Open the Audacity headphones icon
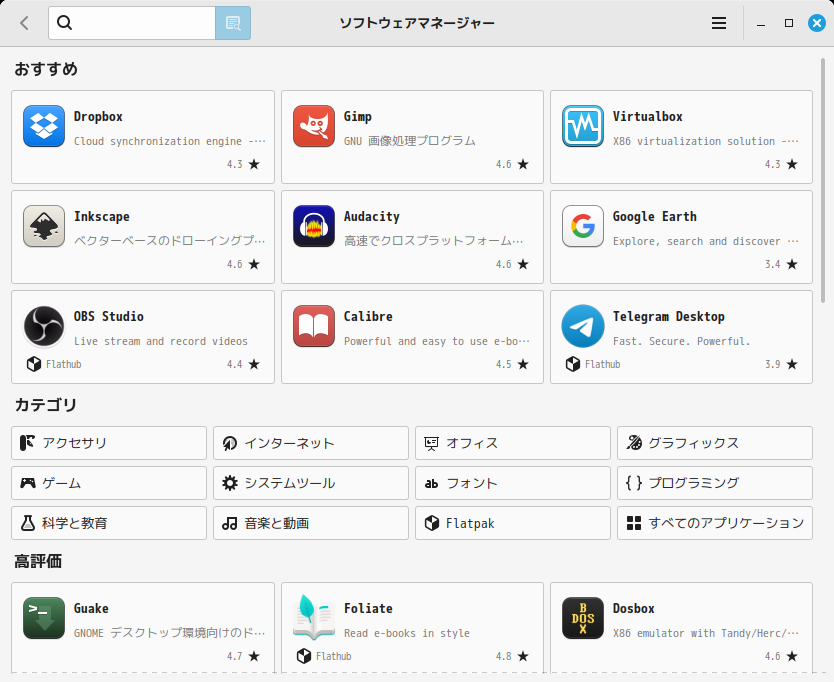 [314, 226]
